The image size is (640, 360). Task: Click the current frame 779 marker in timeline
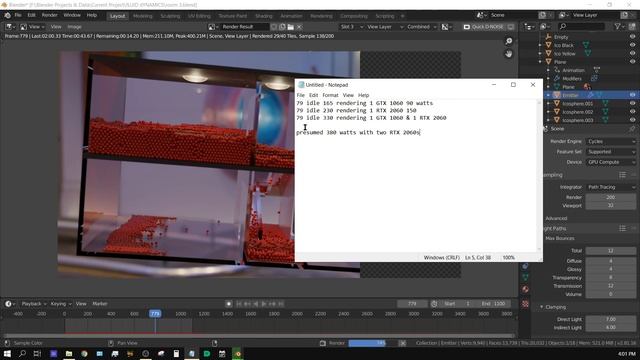tap(155, 313)
